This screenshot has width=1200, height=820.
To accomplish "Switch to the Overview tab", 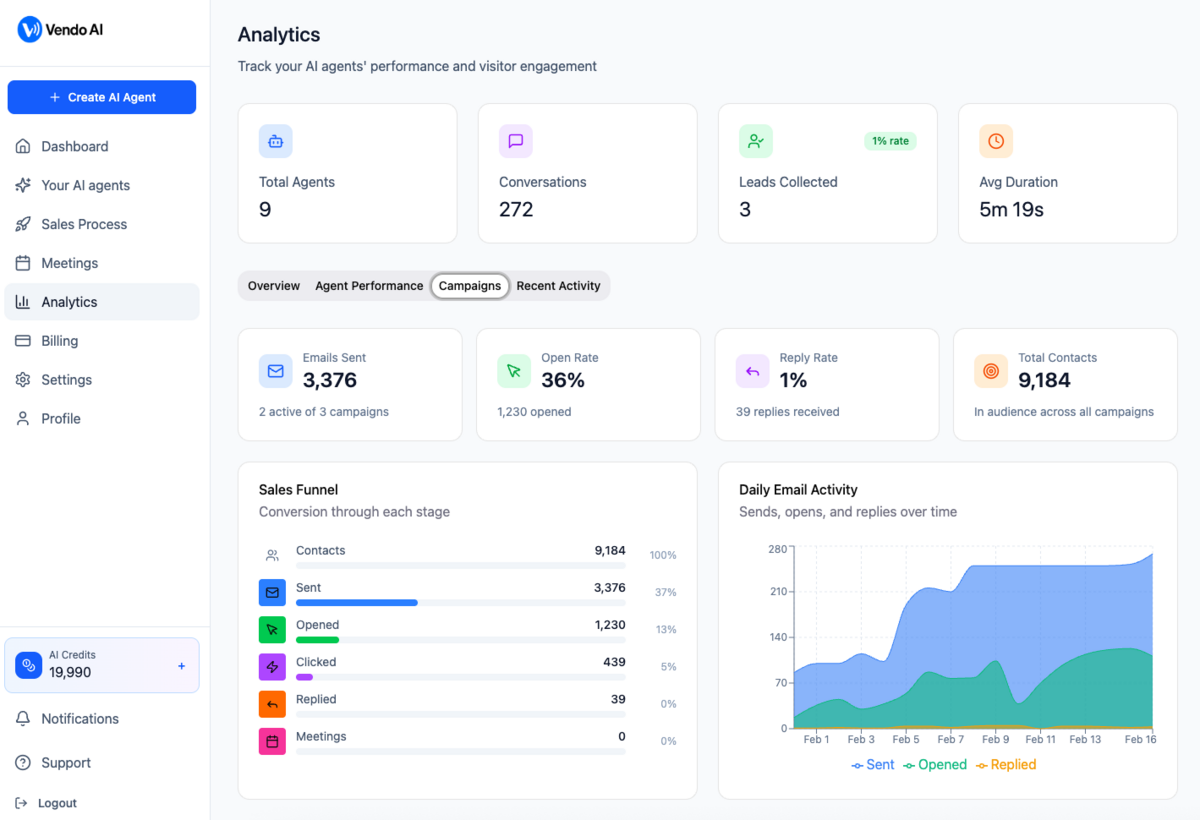I will coord(272,286).
